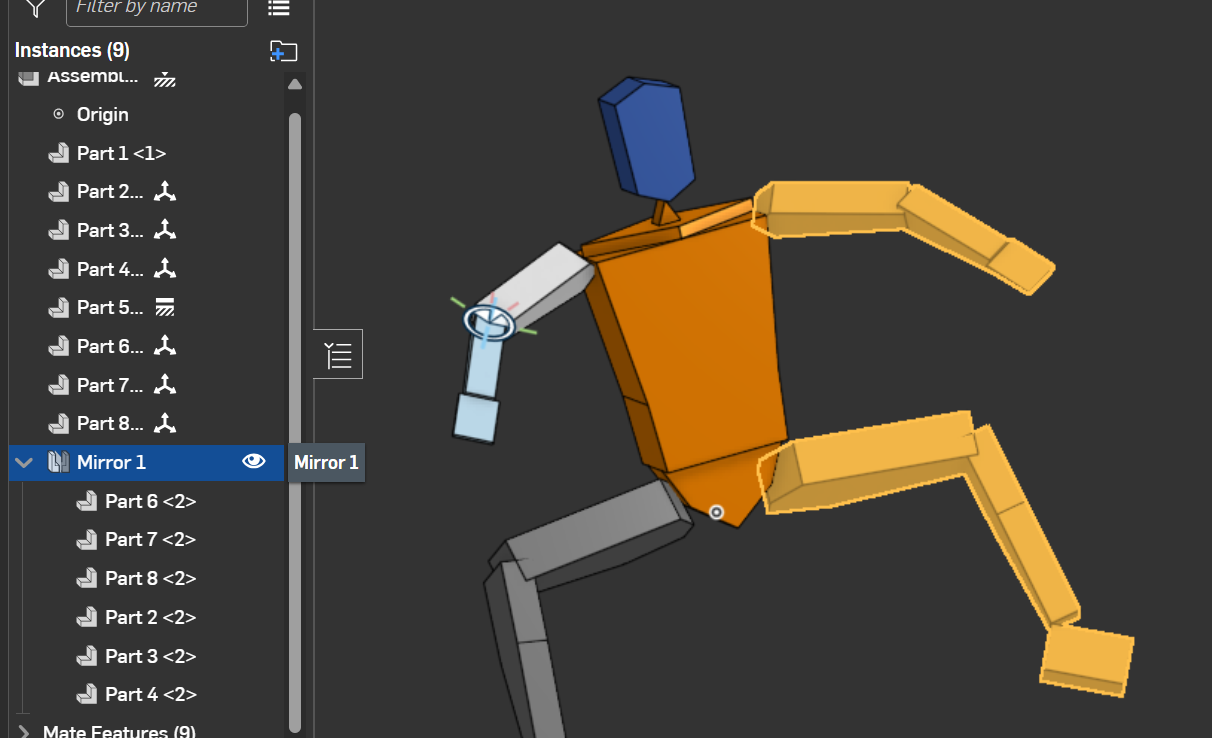1212x738 pixels.
Task: Click inside the Filter by name field
Action: 155,8
